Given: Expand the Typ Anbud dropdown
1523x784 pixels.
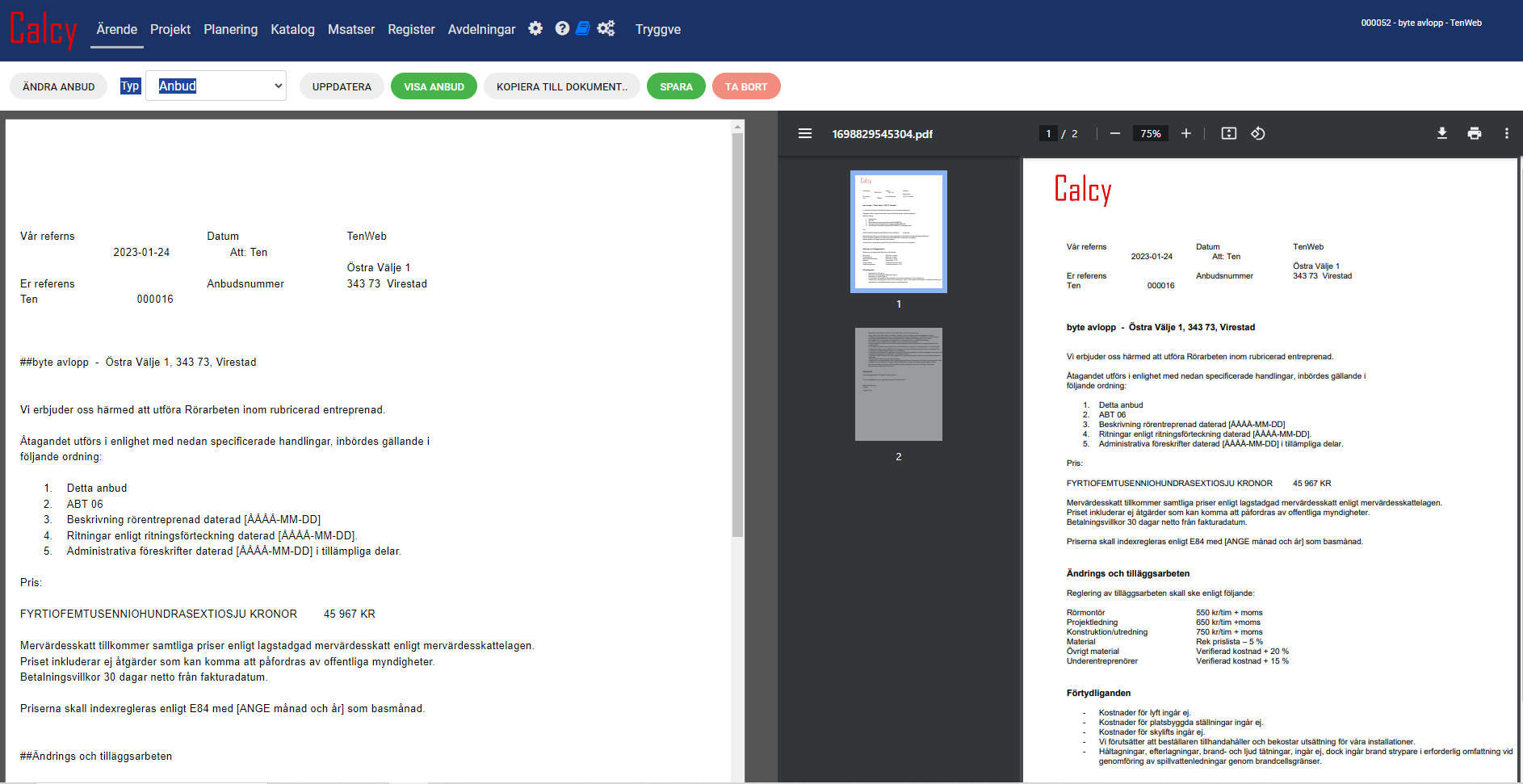Looking at the screenshot, I should coord(216,86).
